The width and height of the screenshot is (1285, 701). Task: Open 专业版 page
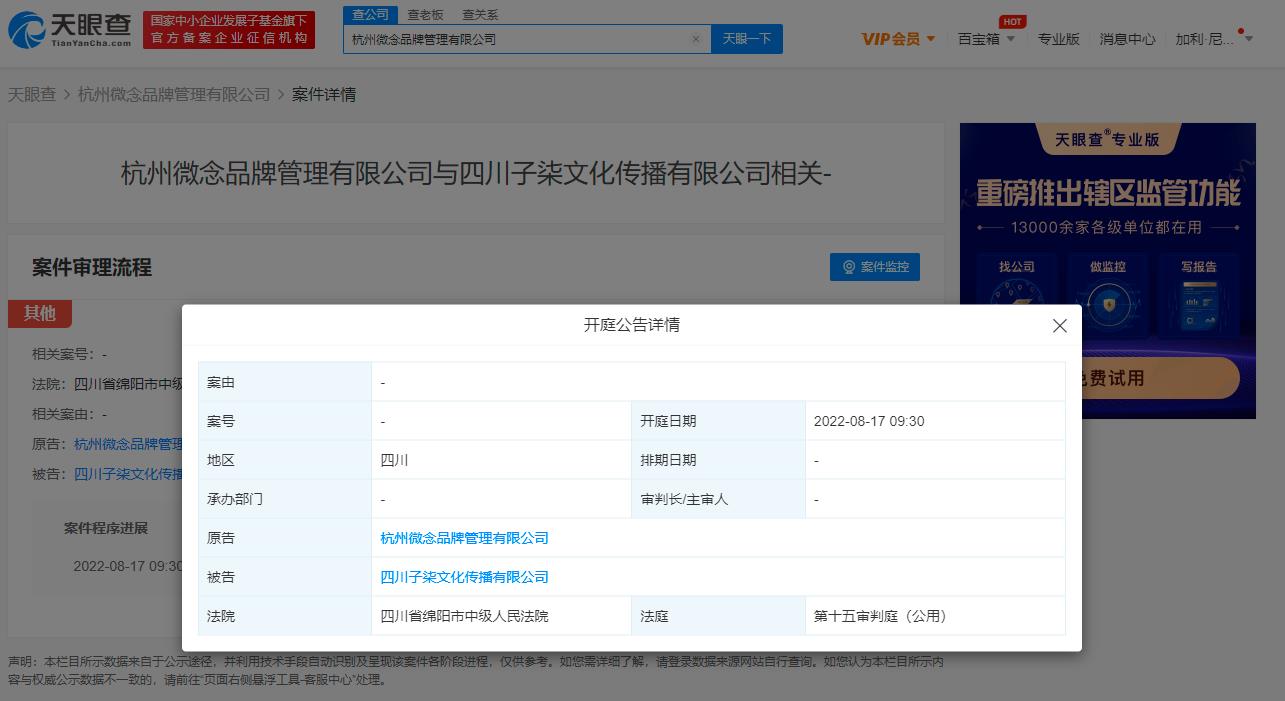point(1058,39)
